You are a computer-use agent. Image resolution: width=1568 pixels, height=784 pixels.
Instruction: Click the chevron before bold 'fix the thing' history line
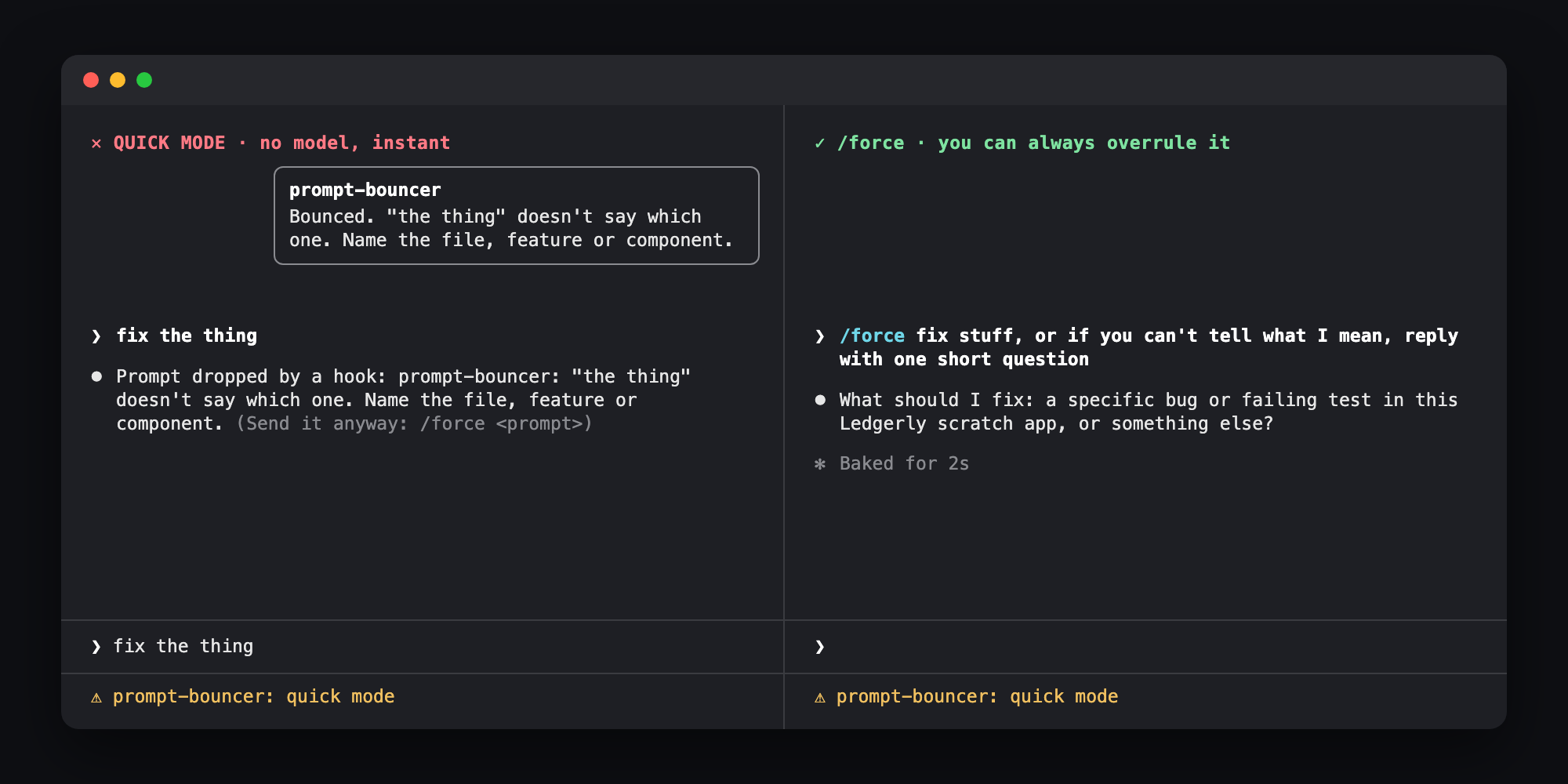96,336
